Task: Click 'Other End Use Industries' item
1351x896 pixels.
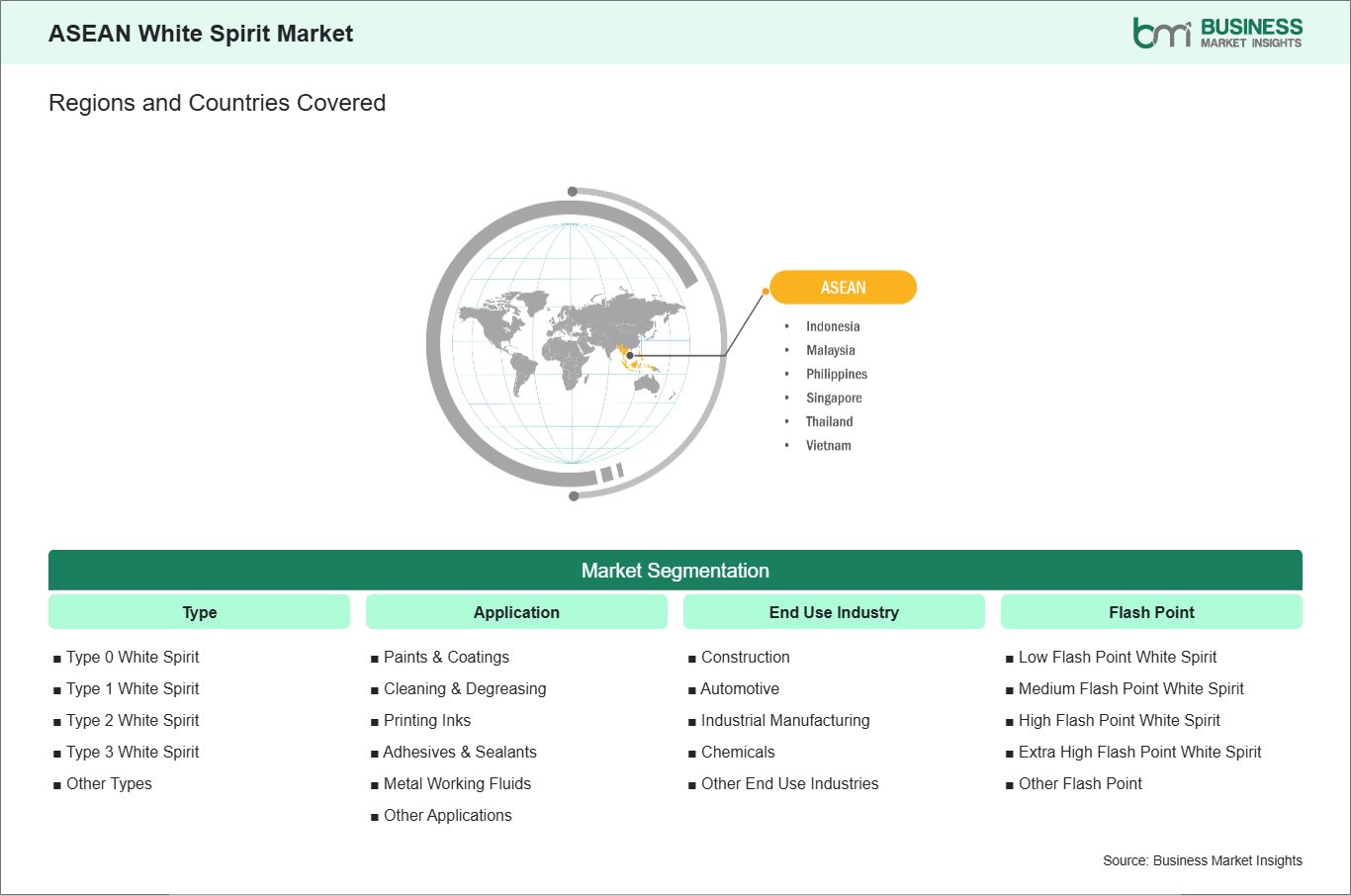Action: coord(790,783)
